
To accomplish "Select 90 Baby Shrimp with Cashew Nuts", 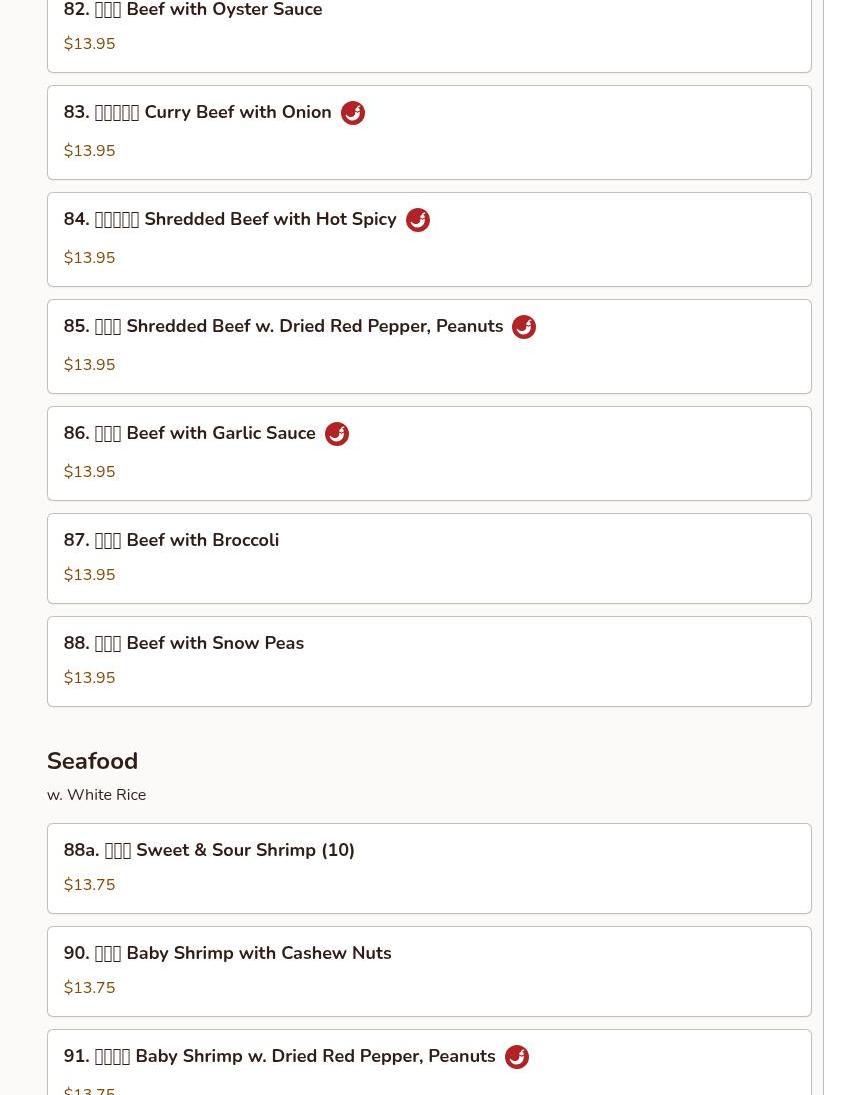I will pyautogui.click(x=429, y=971).
